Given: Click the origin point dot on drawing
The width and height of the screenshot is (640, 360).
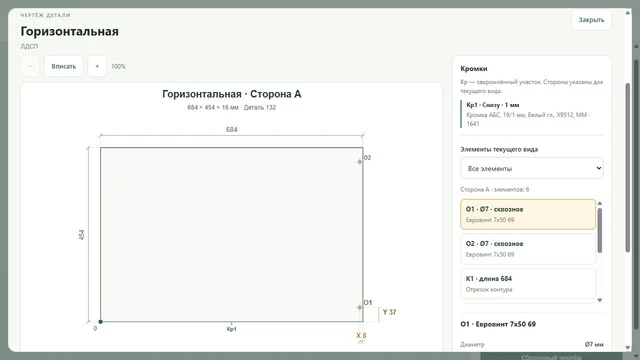Looking at the screenshot, I should [100, 322].
